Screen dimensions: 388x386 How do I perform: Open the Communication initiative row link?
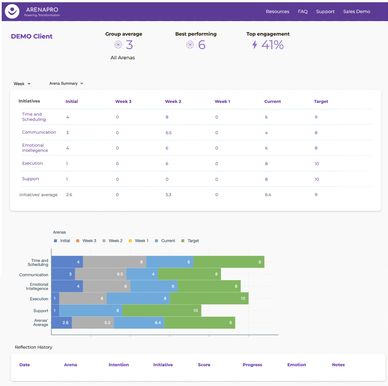click(x=39, y=132)
